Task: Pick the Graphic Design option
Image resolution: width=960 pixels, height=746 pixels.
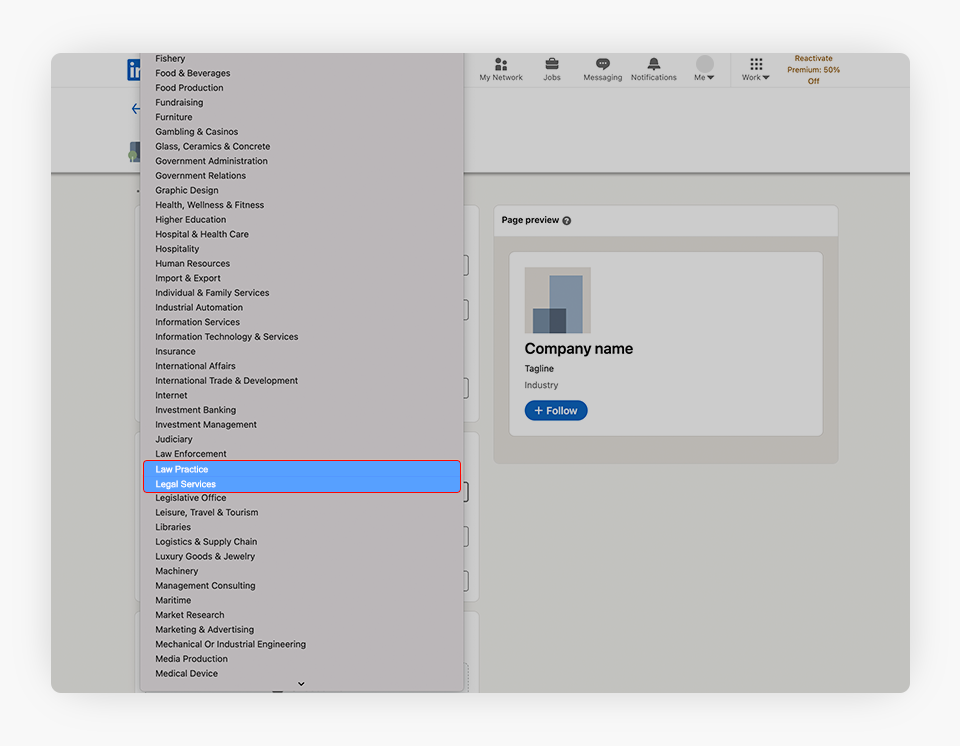Action: 186,190
